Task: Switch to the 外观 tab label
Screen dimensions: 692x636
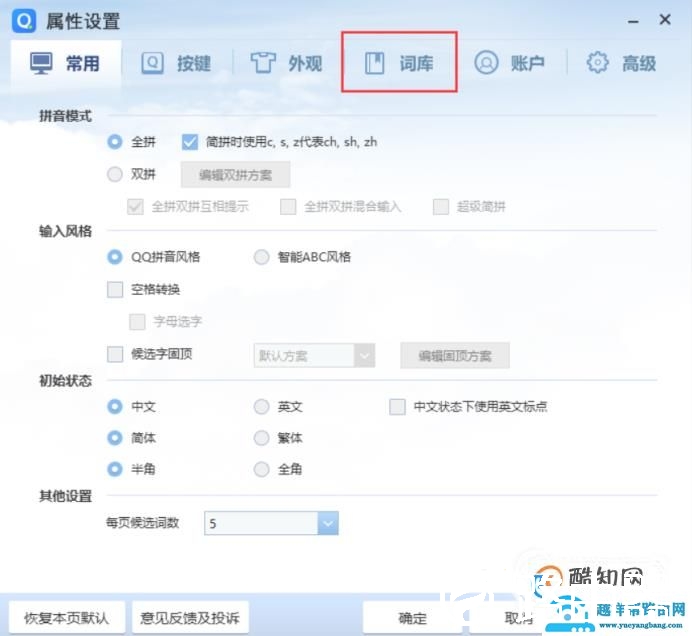Action: pyautogui.click(x=305, y=64)
